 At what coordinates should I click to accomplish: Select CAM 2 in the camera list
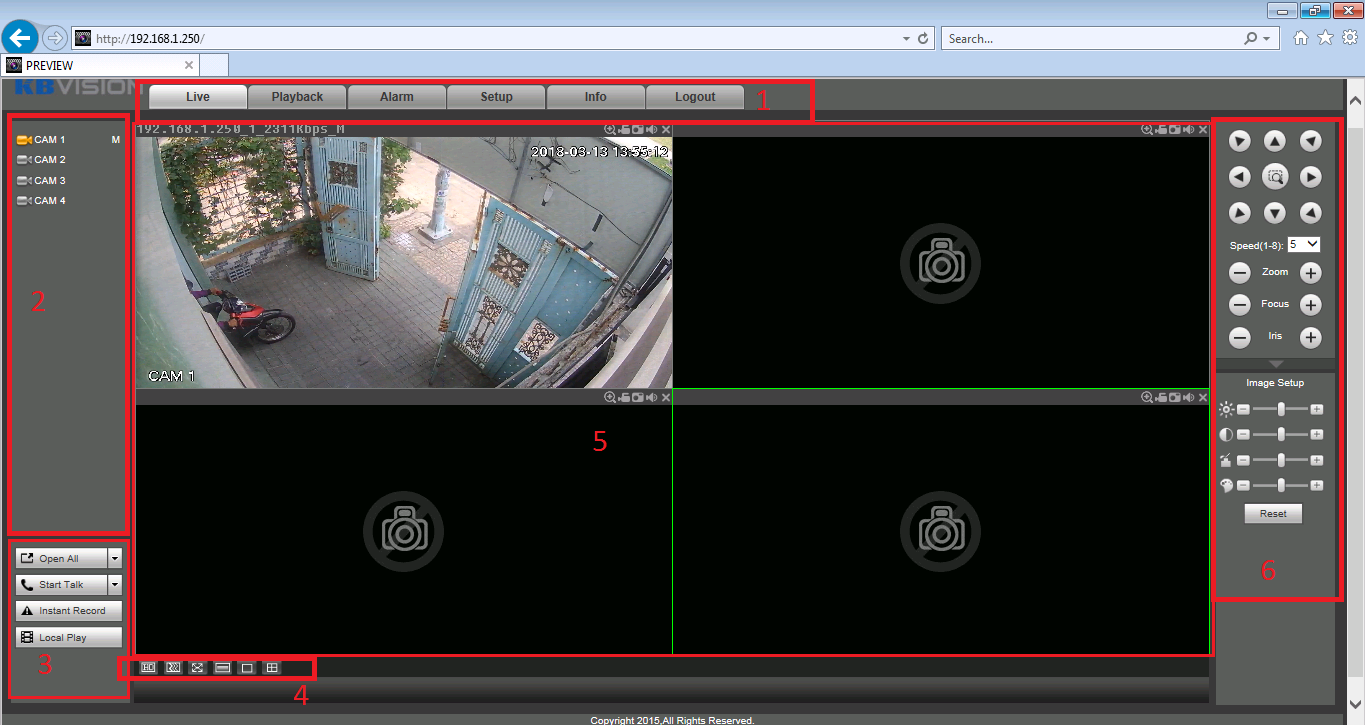(x=49, y=160)
